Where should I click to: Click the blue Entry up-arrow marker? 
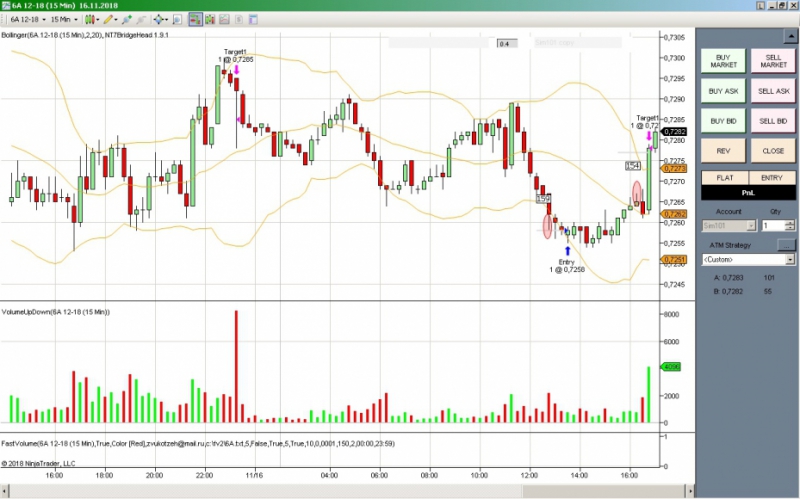click(x=567, y=251)
